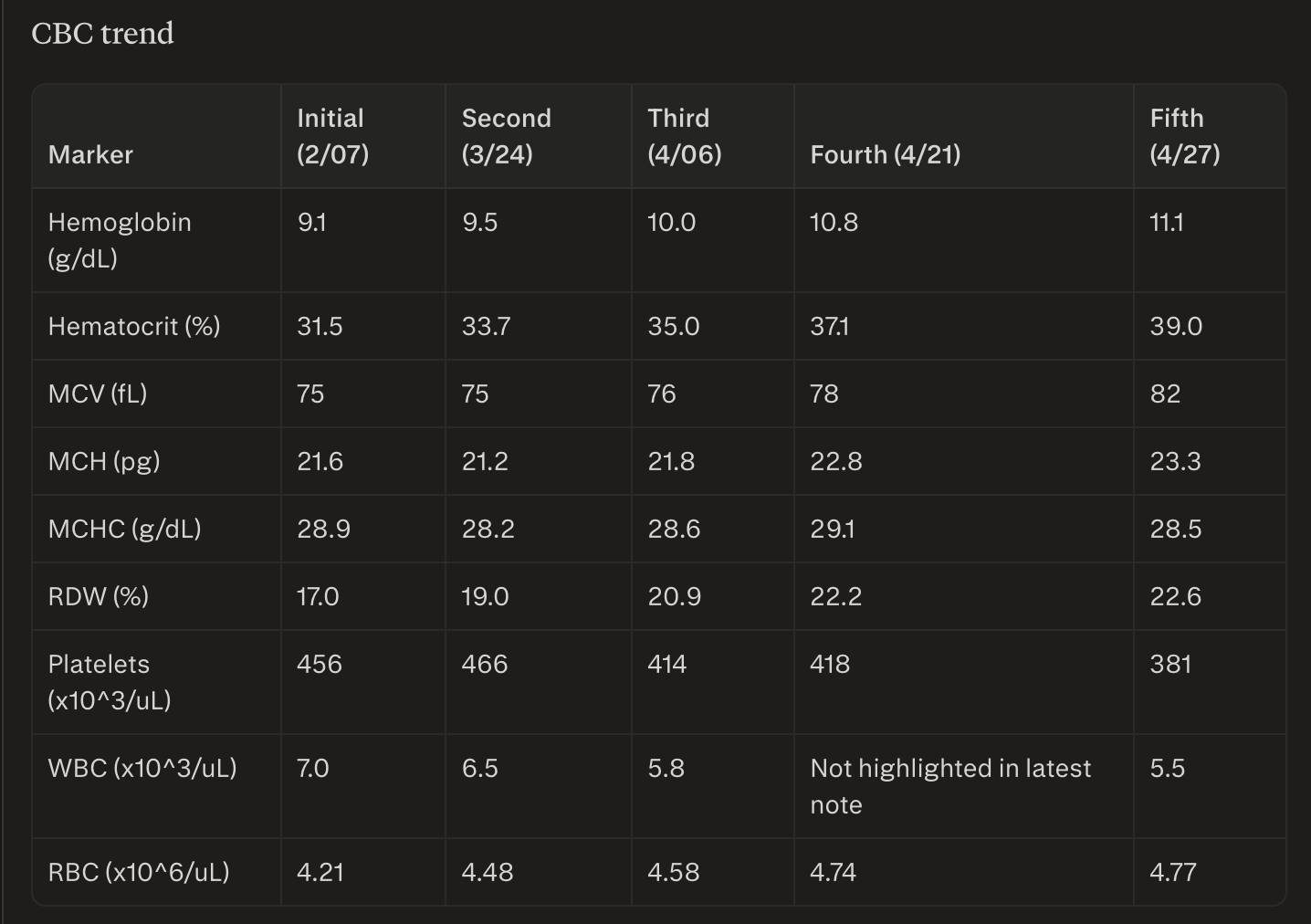Click the WBC (x10^3/uL) row label
This screenshot has width=1311, height=924.
pos(142,768)
